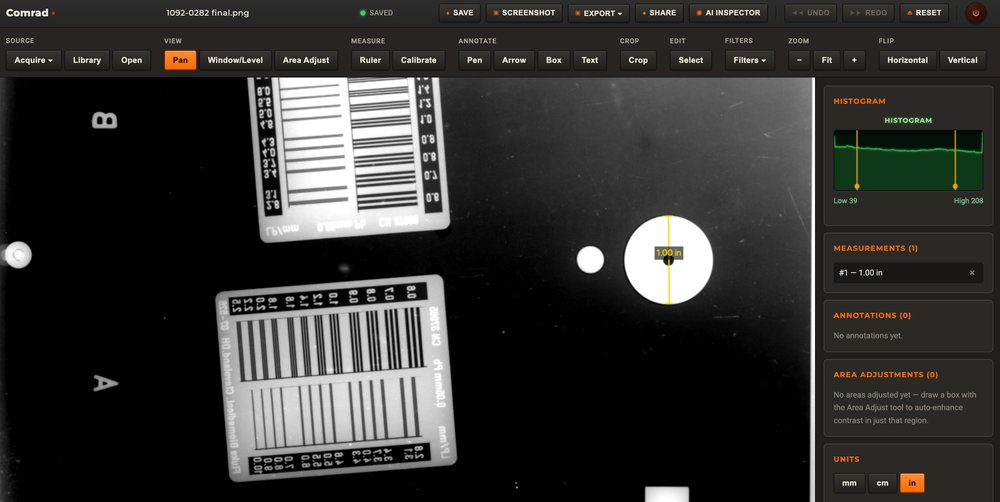Viewport: 1000px width, 502px height.
Task: Take a screenshot of the view
Action: 524,13
